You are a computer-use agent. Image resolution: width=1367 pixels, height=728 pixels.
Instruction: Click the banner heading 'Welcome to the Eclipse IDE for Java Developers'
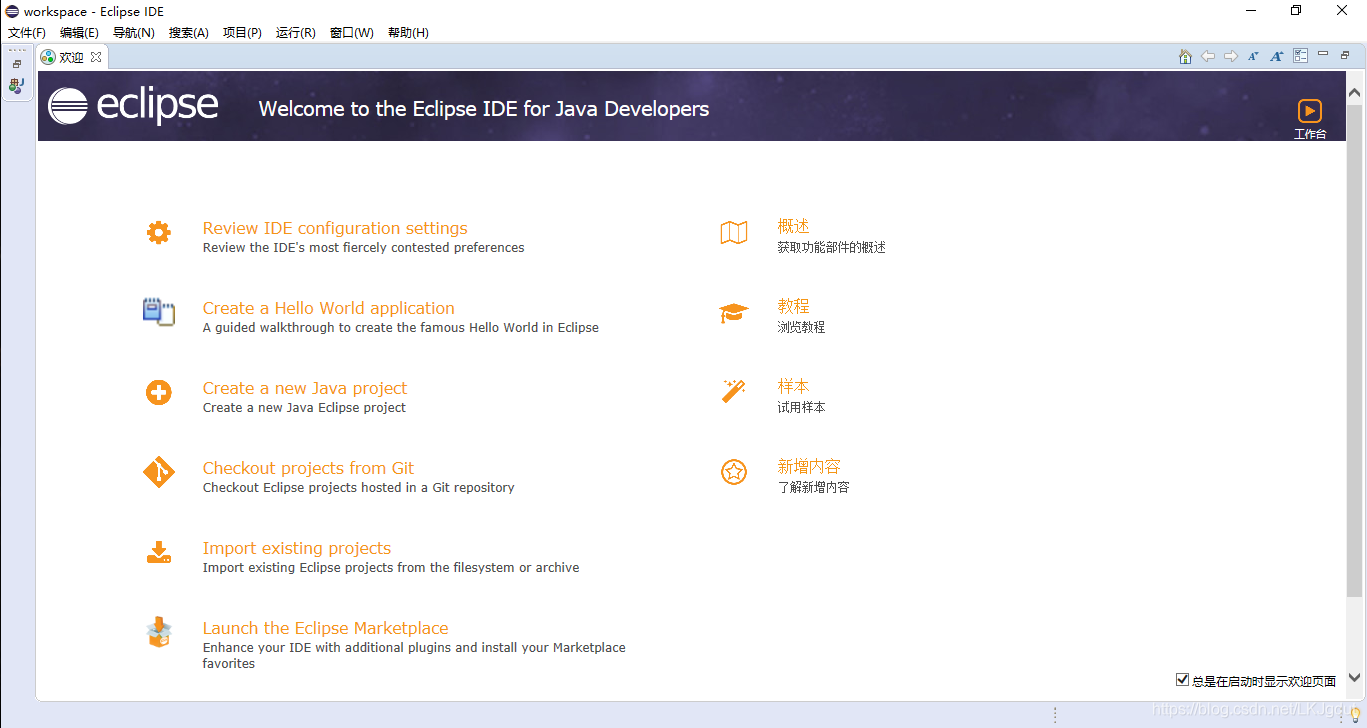(x=484, y=109)
